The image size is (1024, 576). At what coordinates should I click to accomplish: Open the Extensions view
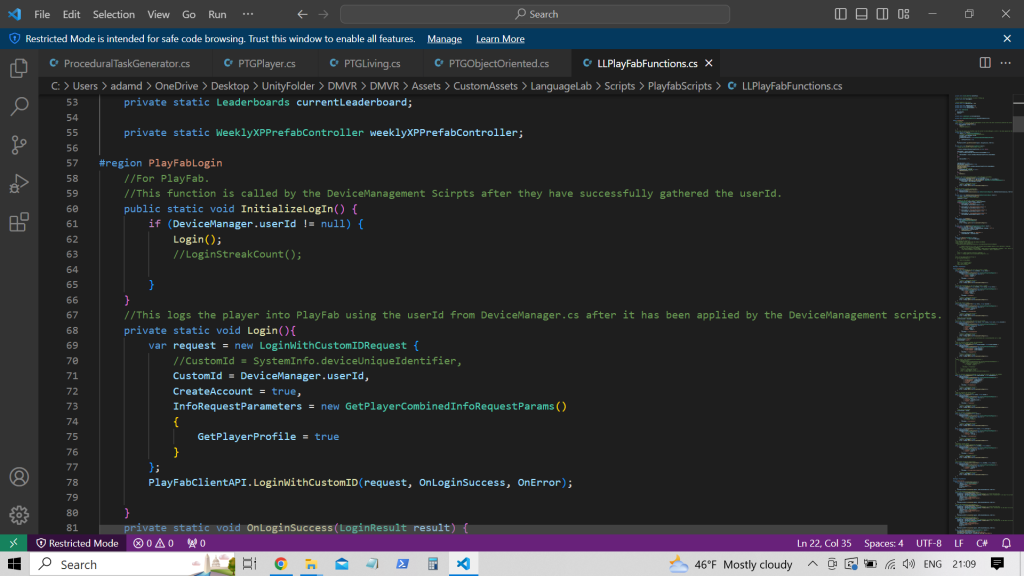coord(19,222)
